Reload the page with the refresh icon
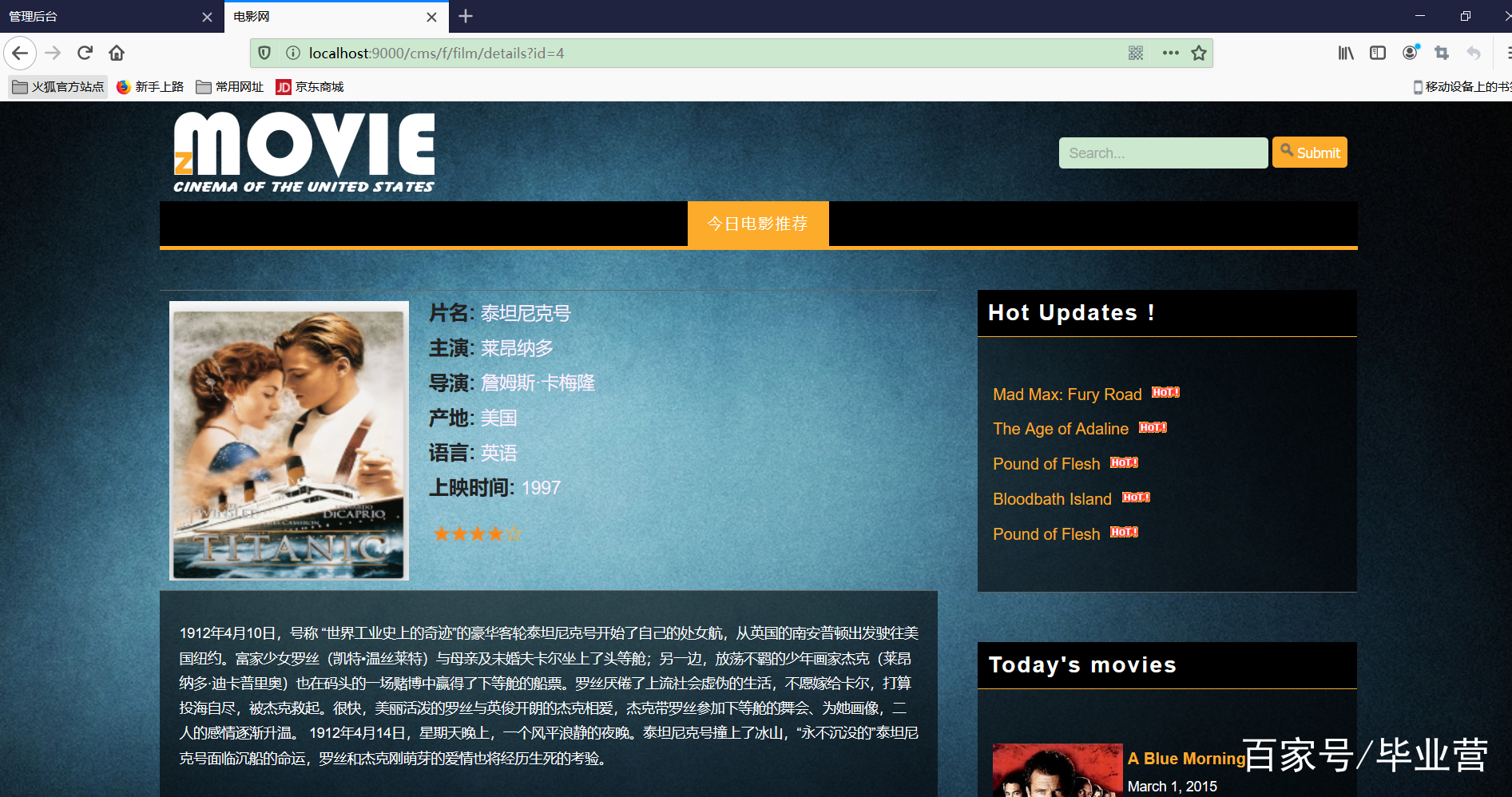Screen dimensions: 1512x797 tap(85, 54)
